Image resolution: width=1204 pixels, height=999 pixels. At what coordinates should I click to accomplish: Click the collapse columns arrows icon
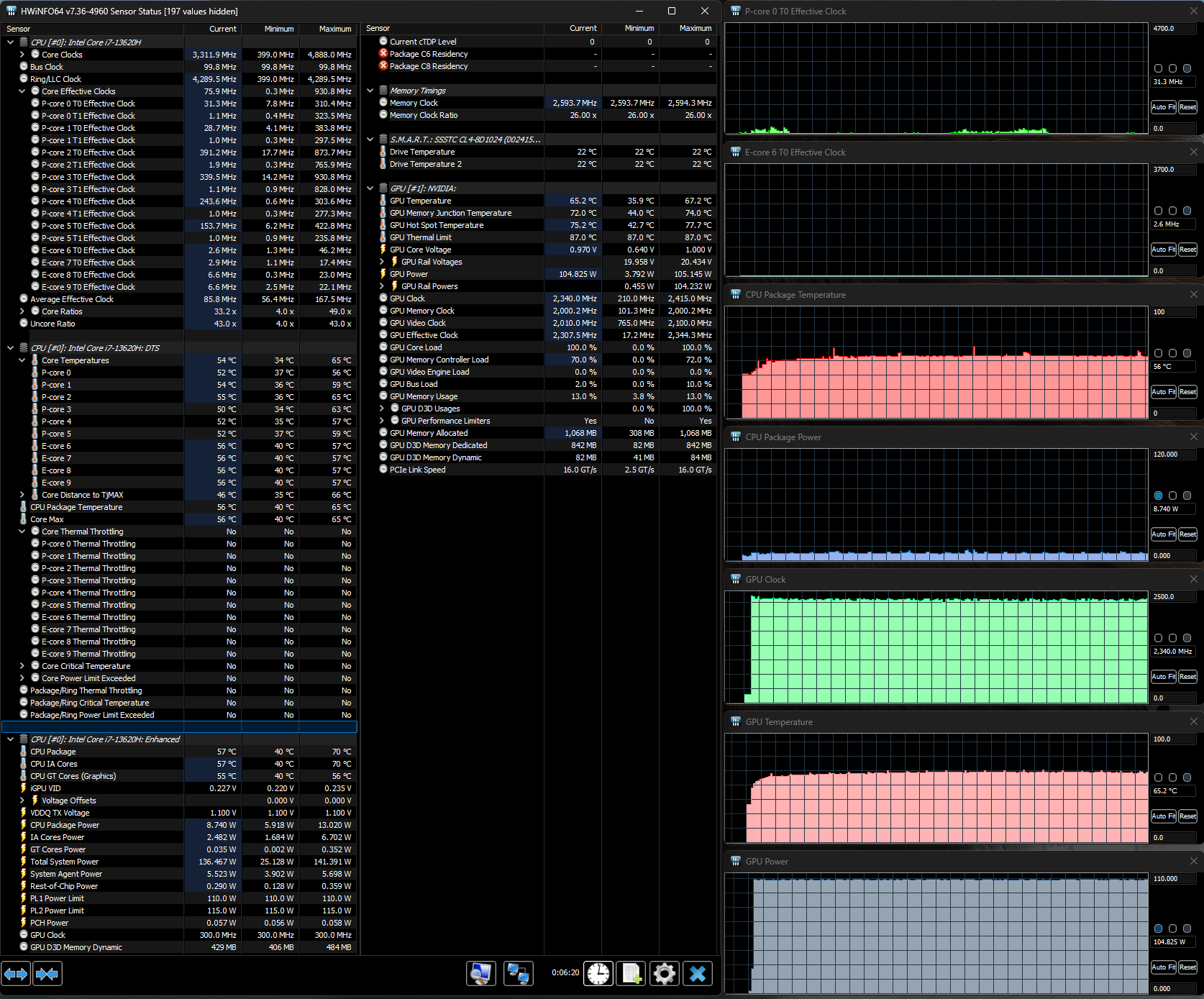point(47,974)
